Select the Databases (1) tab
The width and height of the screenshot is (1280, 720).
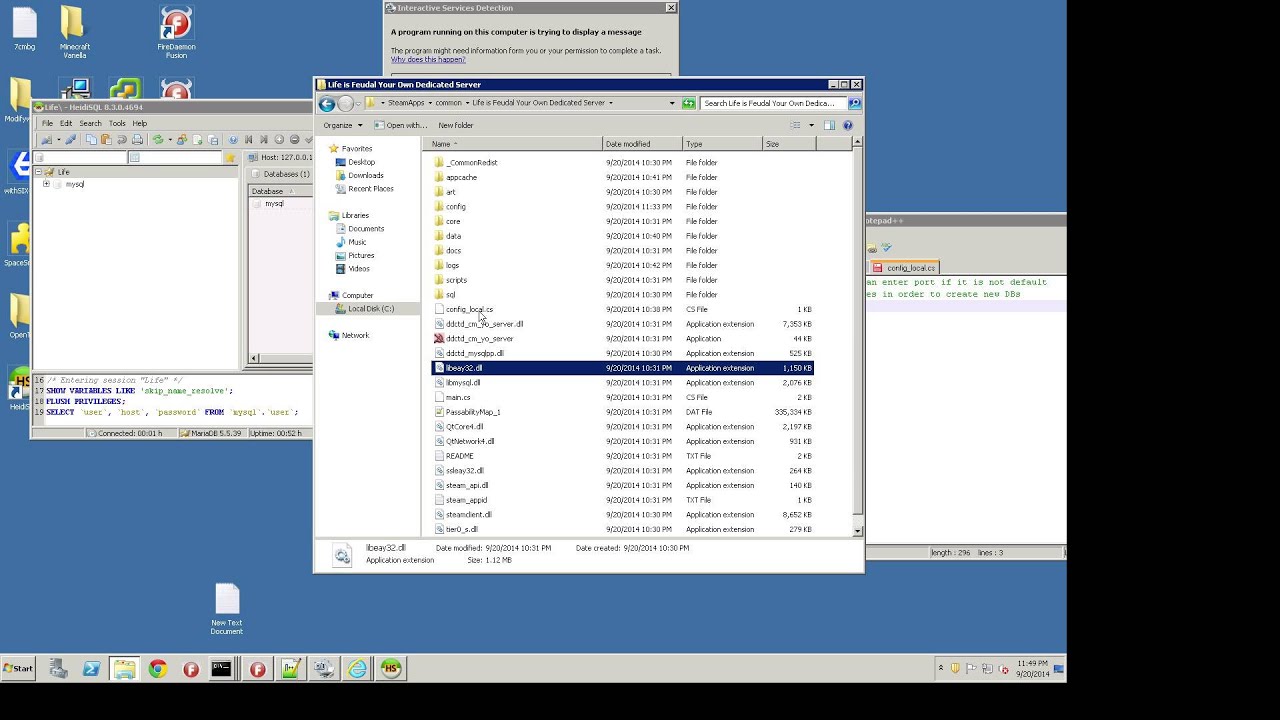click(281, 174)
